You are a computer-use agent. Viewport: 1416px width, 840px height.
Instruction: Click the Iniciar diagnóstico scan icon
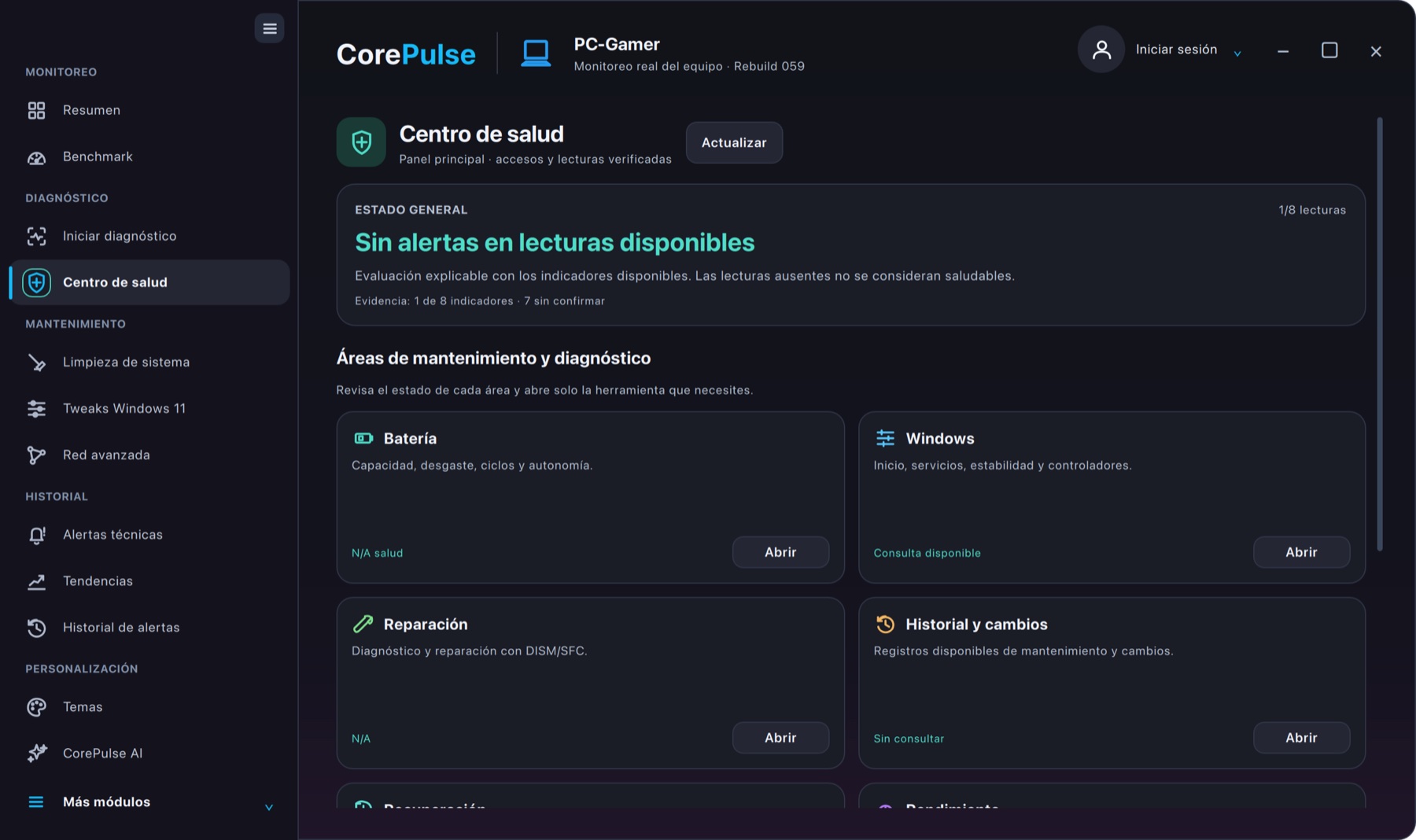tap(36, 236)
